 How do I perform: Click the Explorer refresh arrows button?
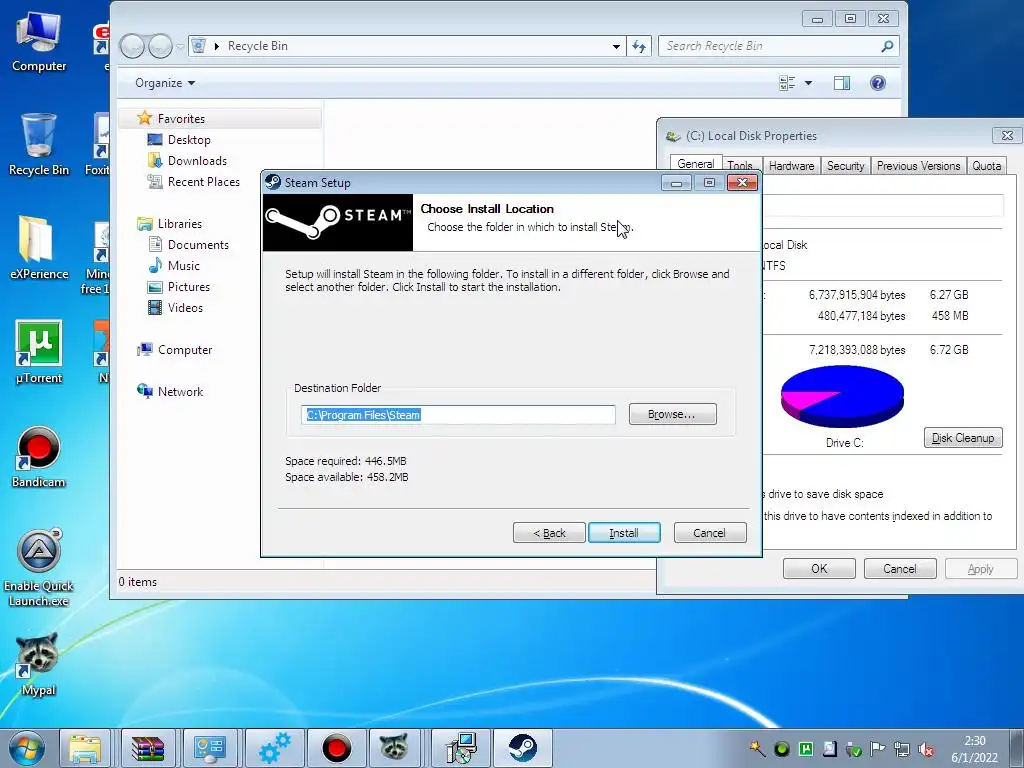point(639,46)
